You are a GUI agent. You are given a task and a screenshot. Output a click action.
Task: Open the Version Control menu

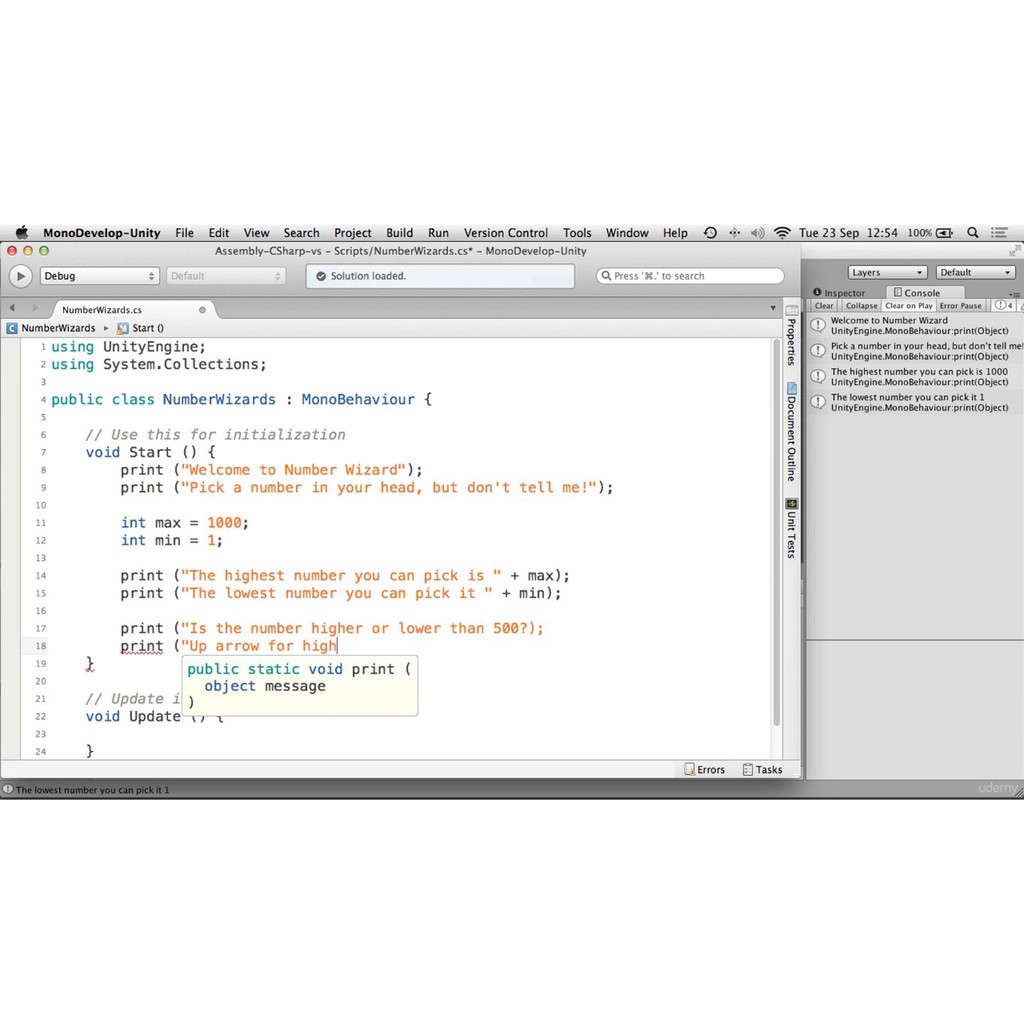coord(505,233)
